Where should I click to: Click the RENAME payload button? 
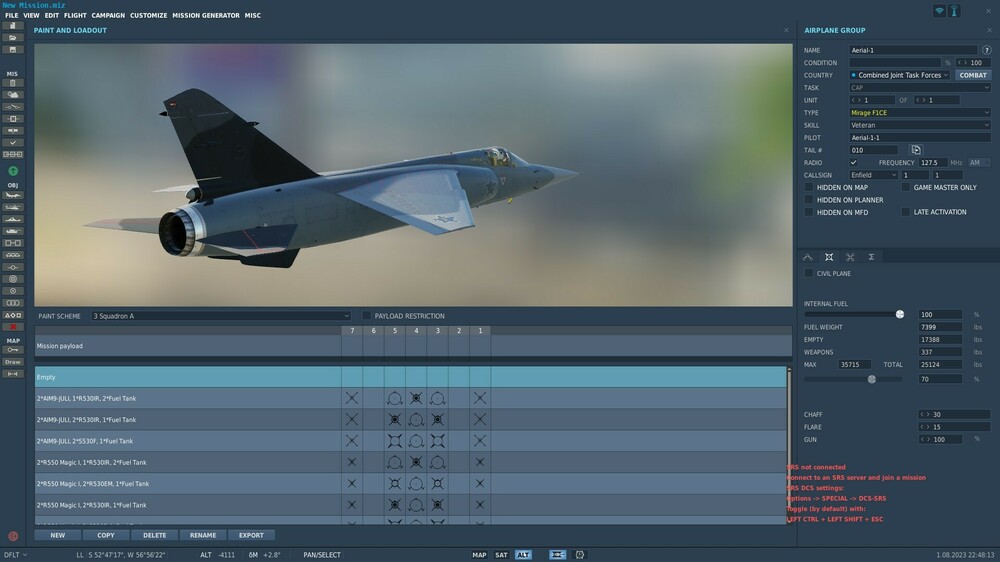[x=203, y=535]
